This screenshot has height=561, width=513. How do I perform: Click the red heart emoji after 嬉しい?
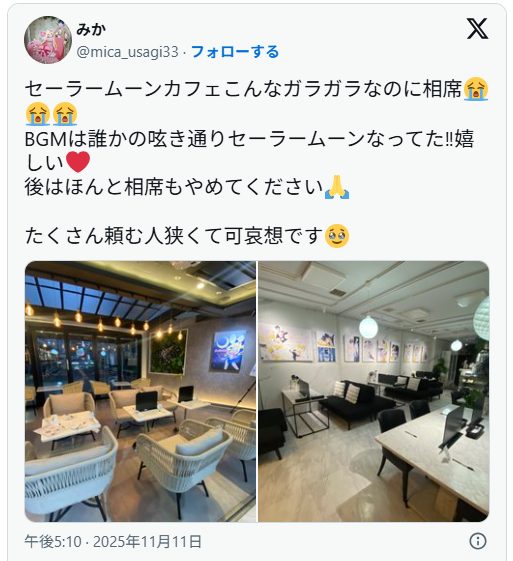point(78,162)
